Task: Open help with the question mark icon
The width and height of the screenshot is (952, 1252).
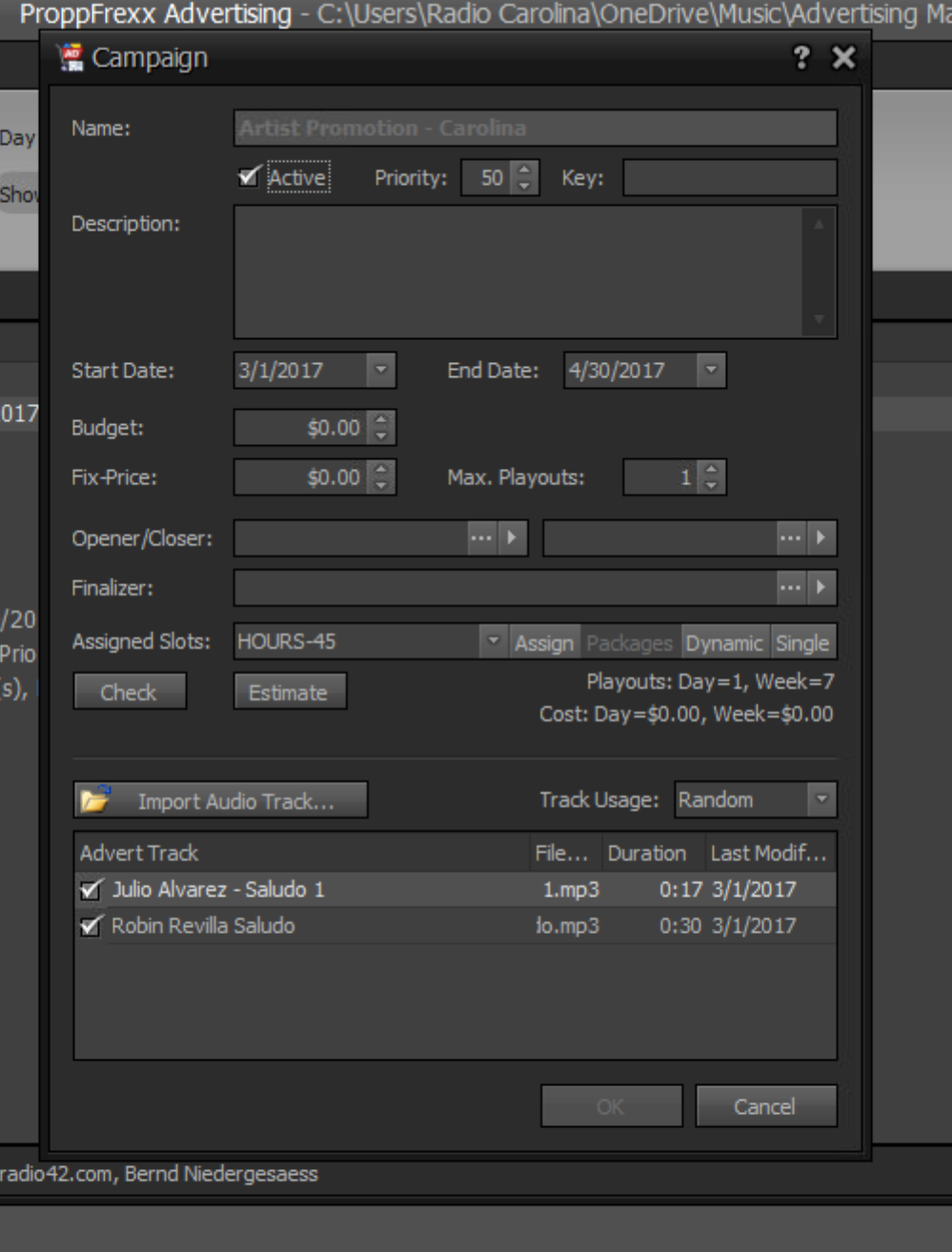Action: tap(801, 58)
